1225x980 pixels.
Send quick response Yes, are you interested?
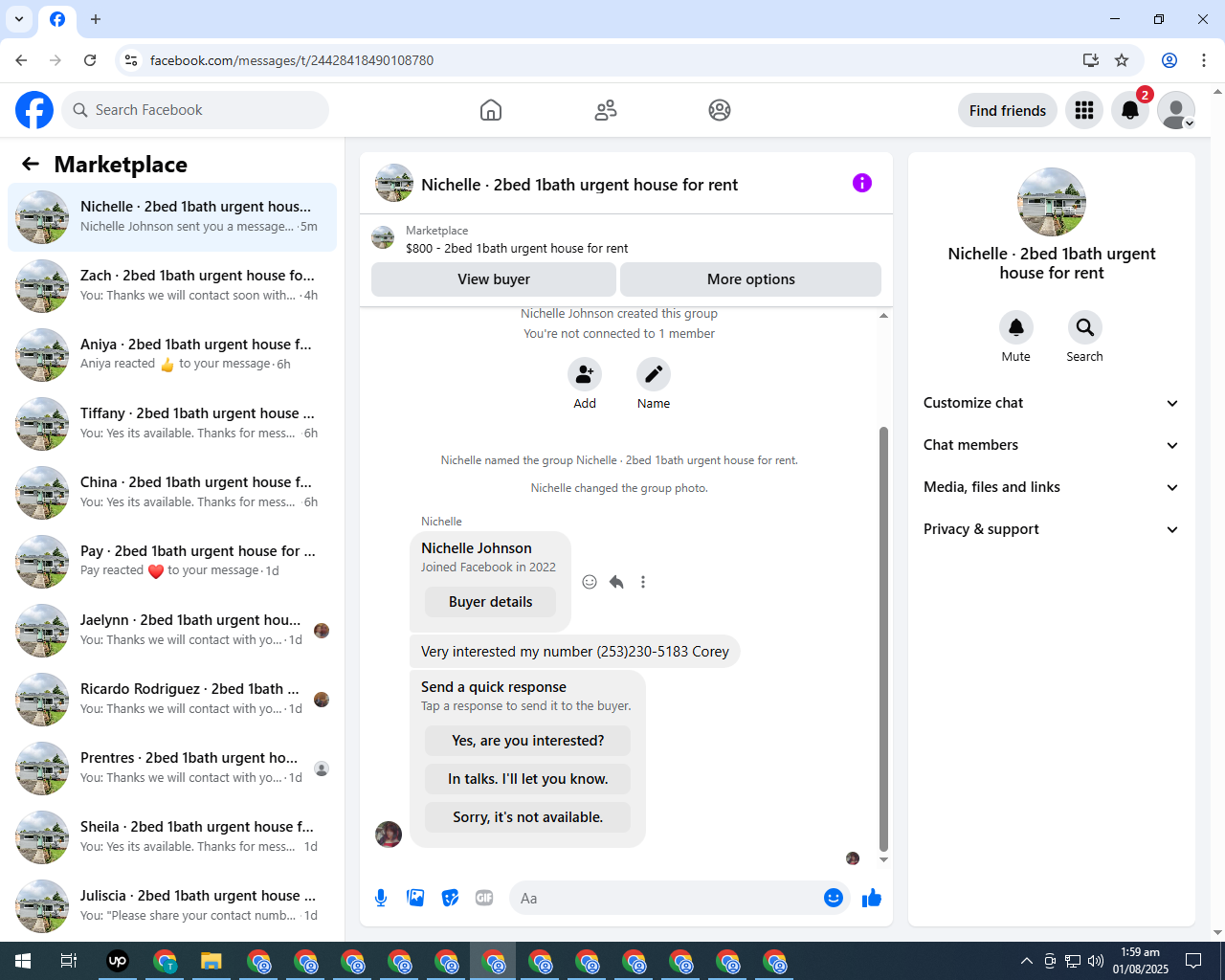point(528,741)
